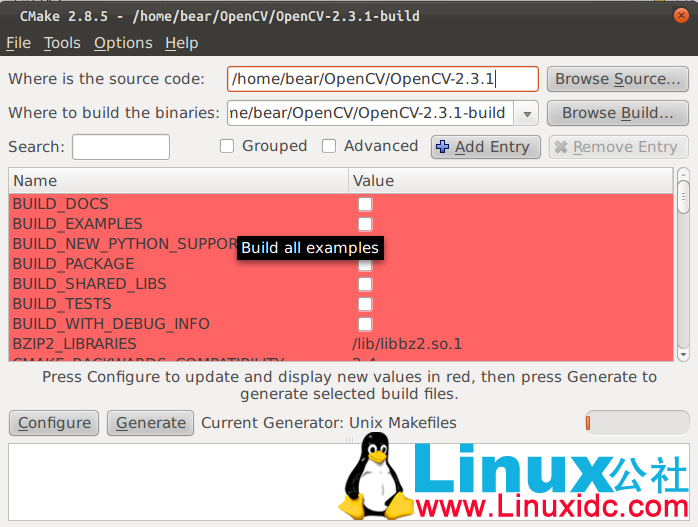
Task: Open the Options menu
Action: pyautogui.click(x=123, y=43)
